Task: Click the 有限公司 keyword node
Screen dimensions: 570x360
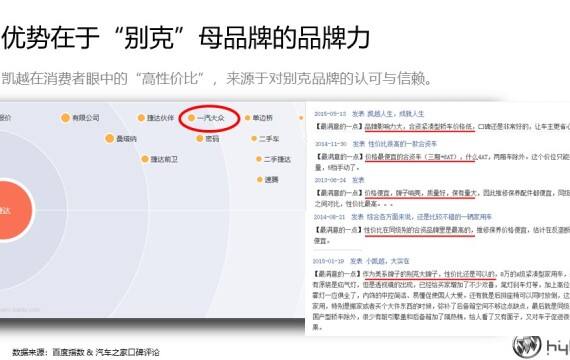Action: click(x=81, y=118)
